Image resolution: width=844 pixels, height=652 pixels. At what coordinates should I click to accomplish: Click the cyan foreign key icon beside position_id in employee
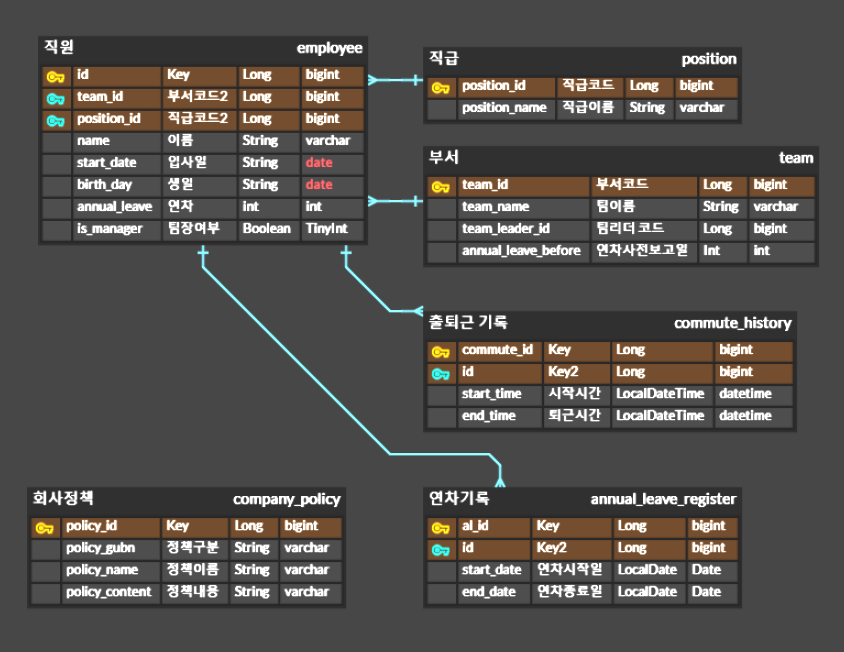pos(55,121)
